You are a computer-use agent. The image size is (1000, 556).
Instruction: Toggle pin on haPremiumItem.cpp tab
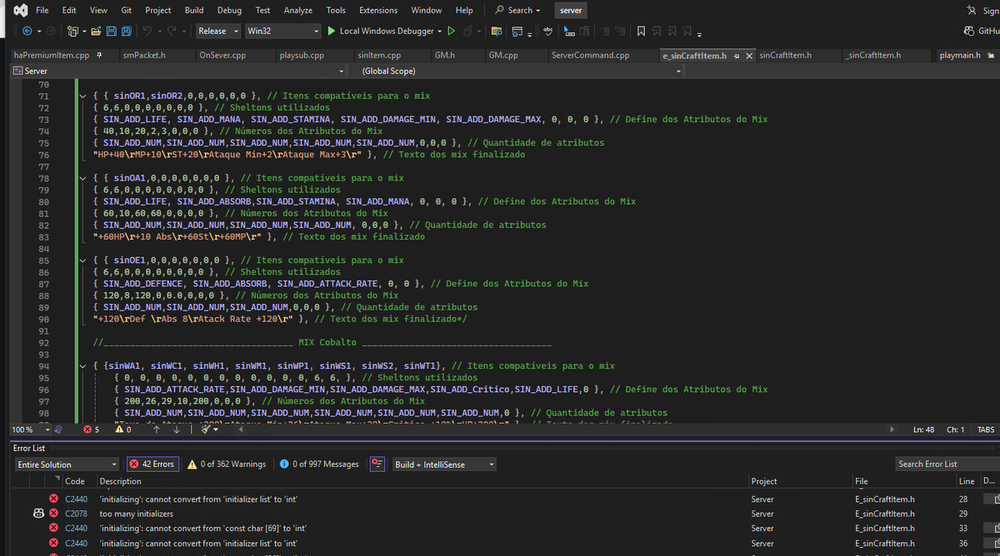[x=99, y=55]
